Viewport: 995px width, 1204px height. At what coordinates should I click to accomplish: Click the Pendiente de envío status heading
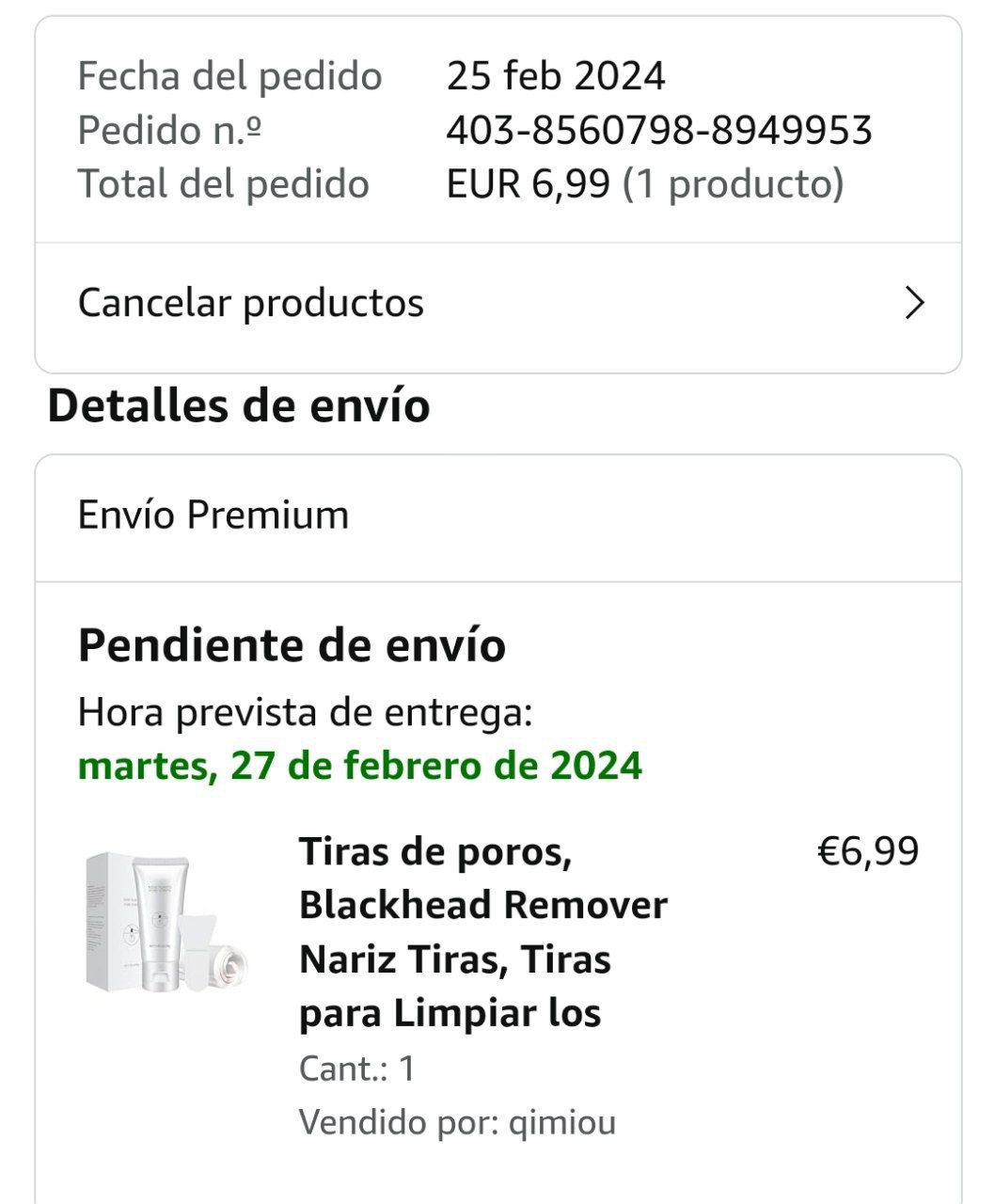(292, 645)
